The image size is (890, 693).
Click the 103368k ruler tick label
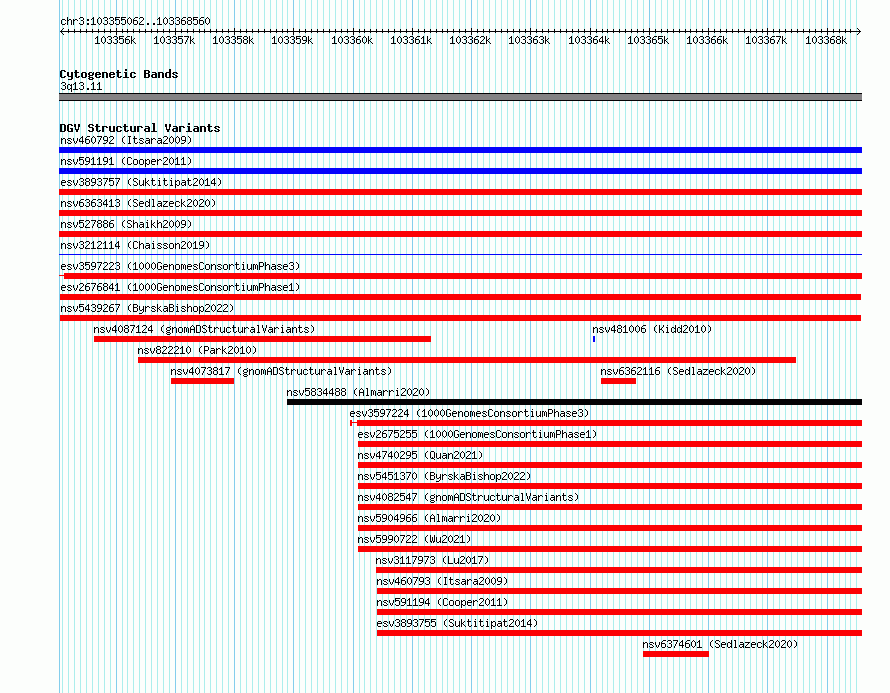click(826, 40)
